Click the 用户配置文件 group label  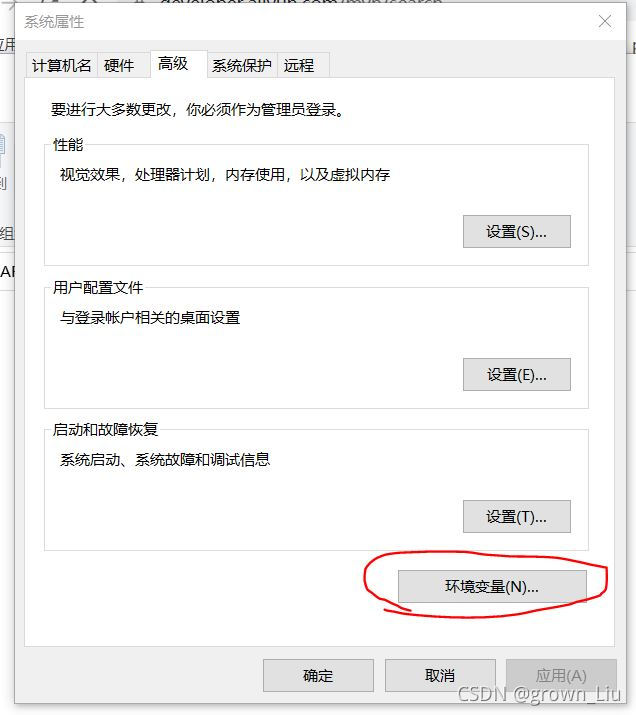98,287
